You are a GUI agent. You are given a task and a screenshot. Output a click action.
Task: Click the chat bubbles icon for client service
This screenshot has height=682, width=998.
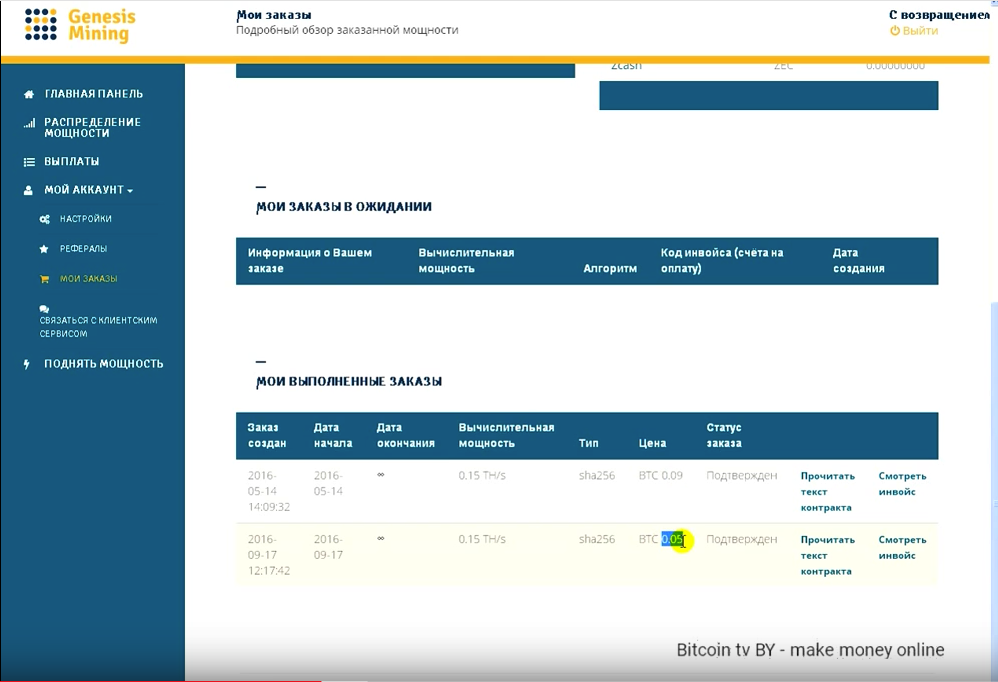[x=44, y=310]
